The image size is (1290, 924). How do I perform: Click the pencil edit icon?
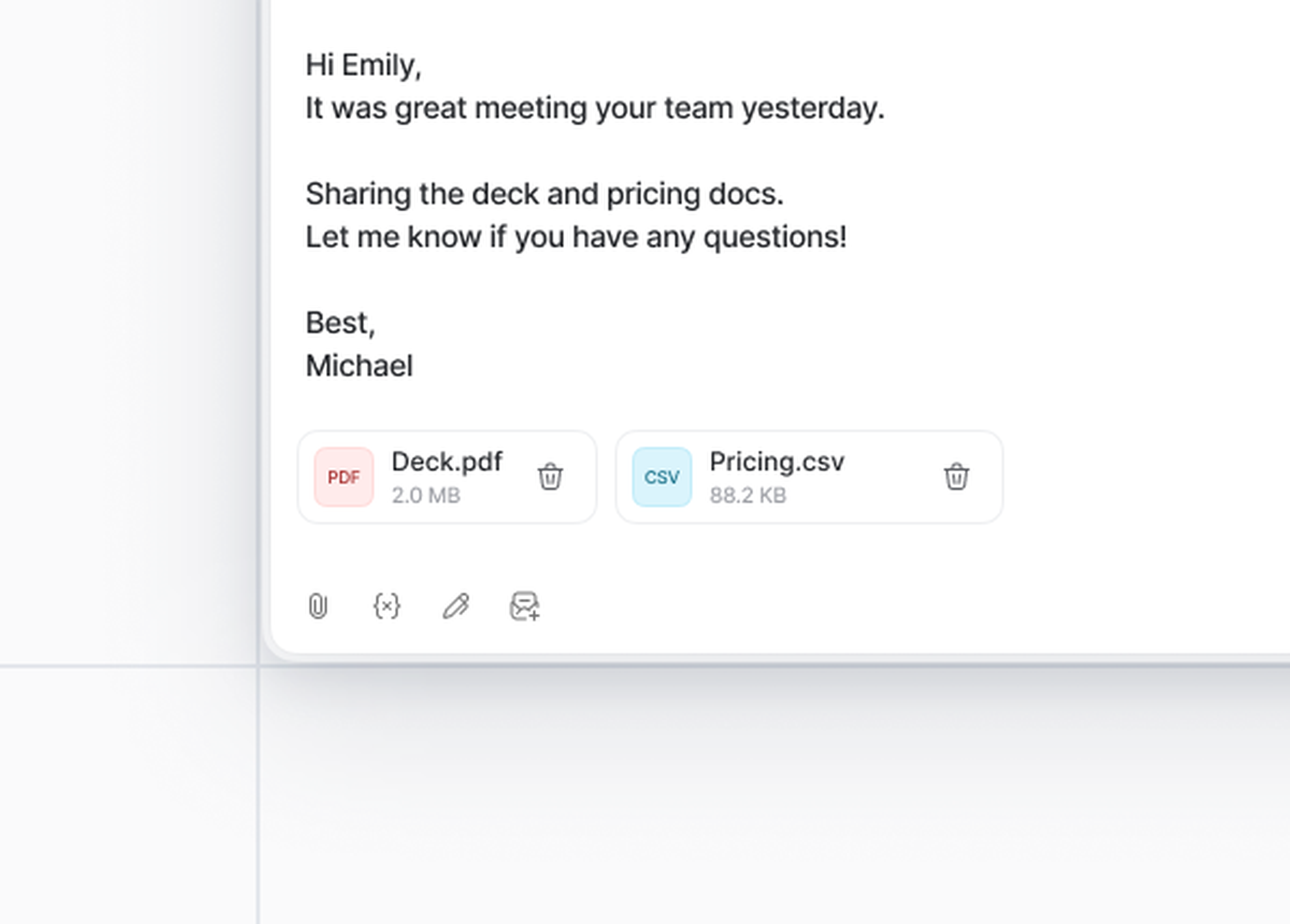click(x=456, y=606)
